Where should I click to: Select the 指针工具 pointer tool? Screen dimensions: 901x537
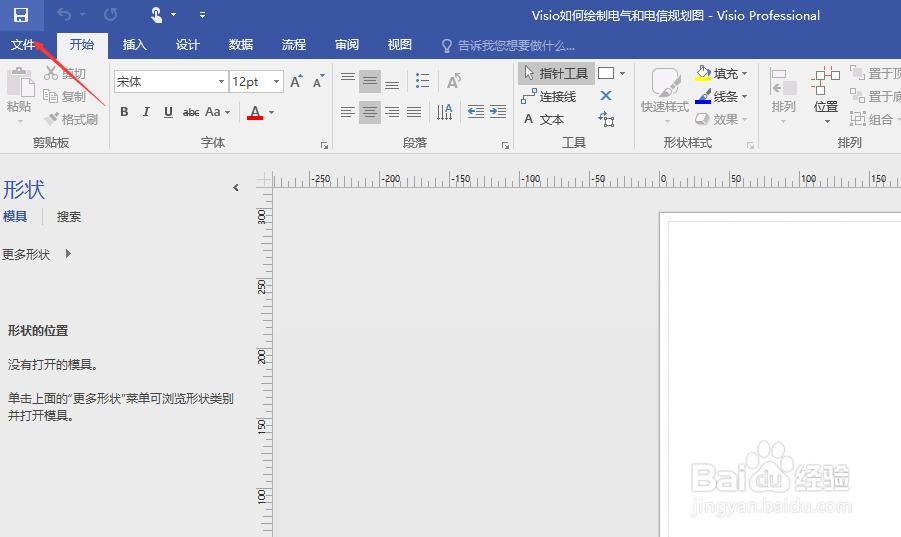[x=556, y=74]
